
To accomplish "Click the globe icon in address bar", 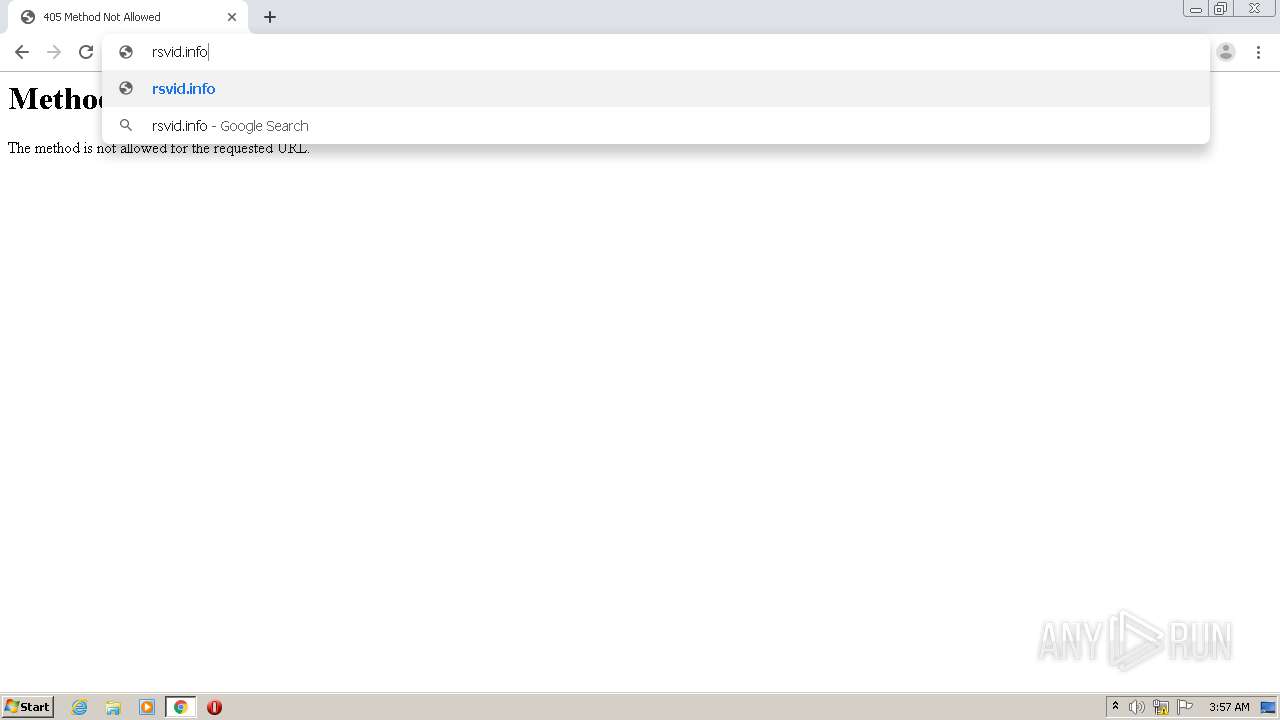I will coord(126,52).
